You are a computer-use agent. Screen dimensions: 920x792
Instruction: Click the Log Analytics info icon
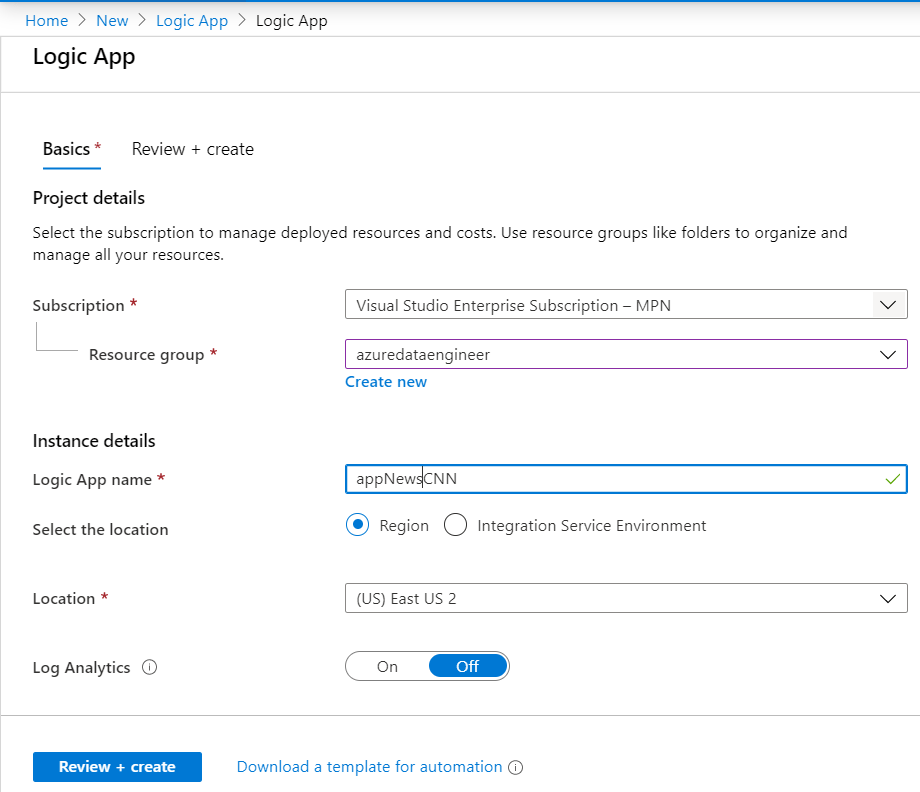pyautogui.click(x=150, y=667)
